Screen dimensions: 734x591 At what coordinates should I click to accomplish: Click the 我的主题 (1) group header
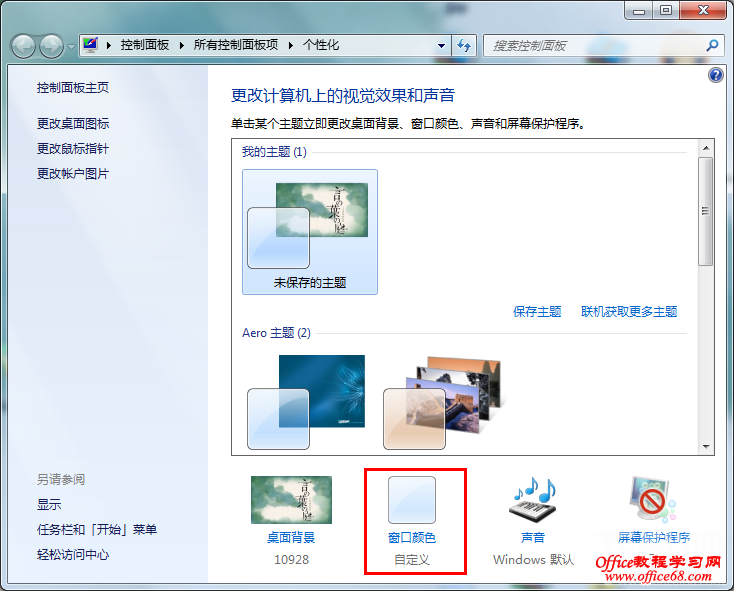pos(274,152)
